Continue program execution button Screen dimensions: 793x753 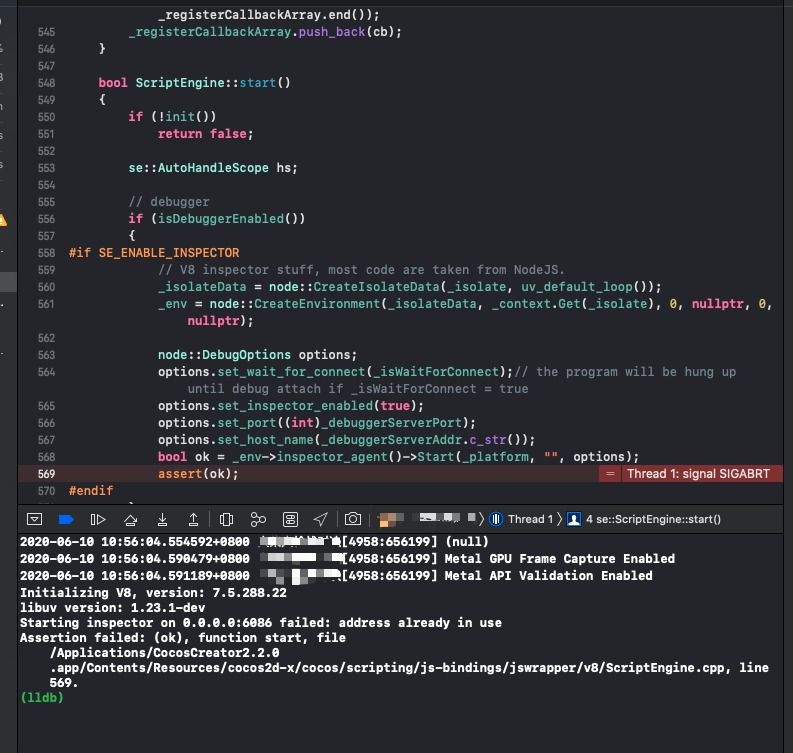pyautogui.click(x=98, y=519)
